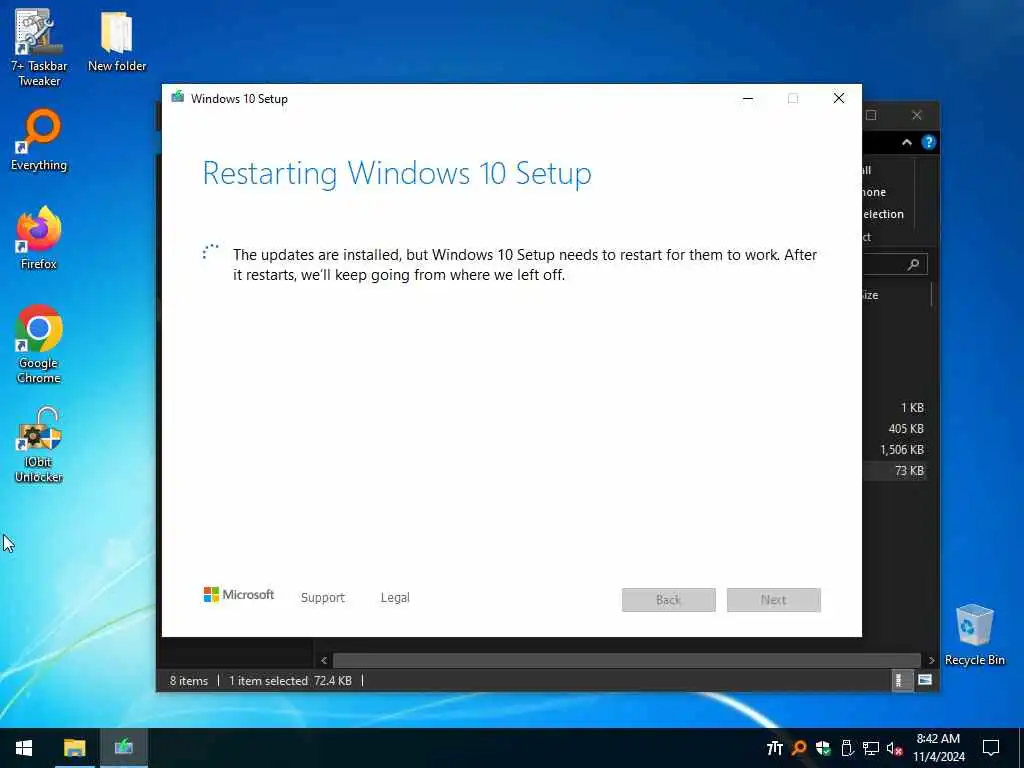
Task: Select the 1,506 KB file row
Action: point(895,450)
